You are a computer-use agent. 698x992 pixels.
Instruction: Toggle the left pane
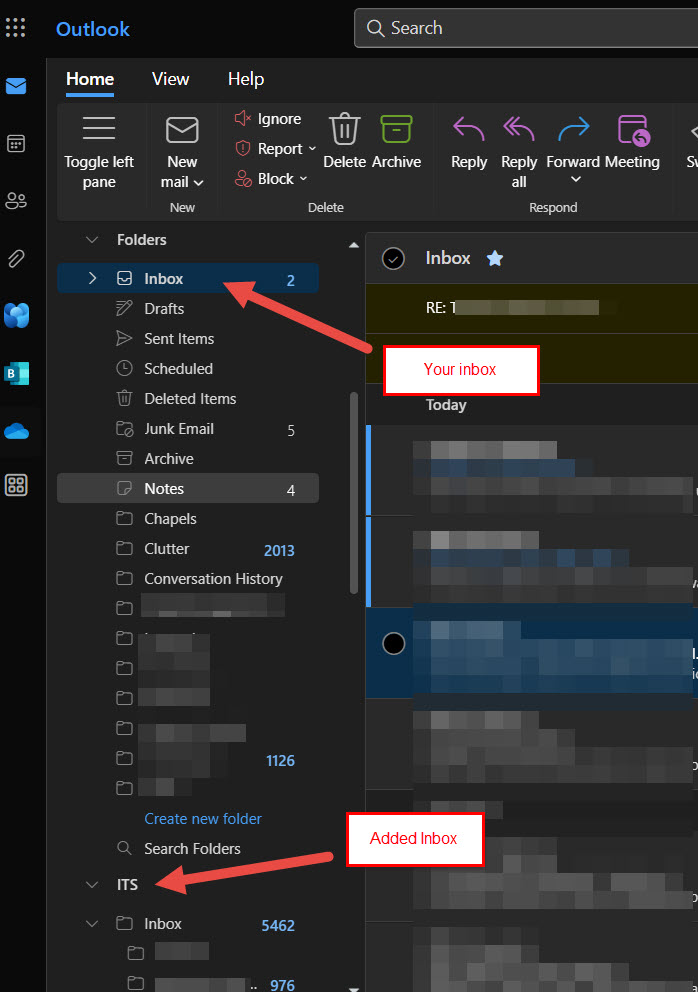coord(99,152)
